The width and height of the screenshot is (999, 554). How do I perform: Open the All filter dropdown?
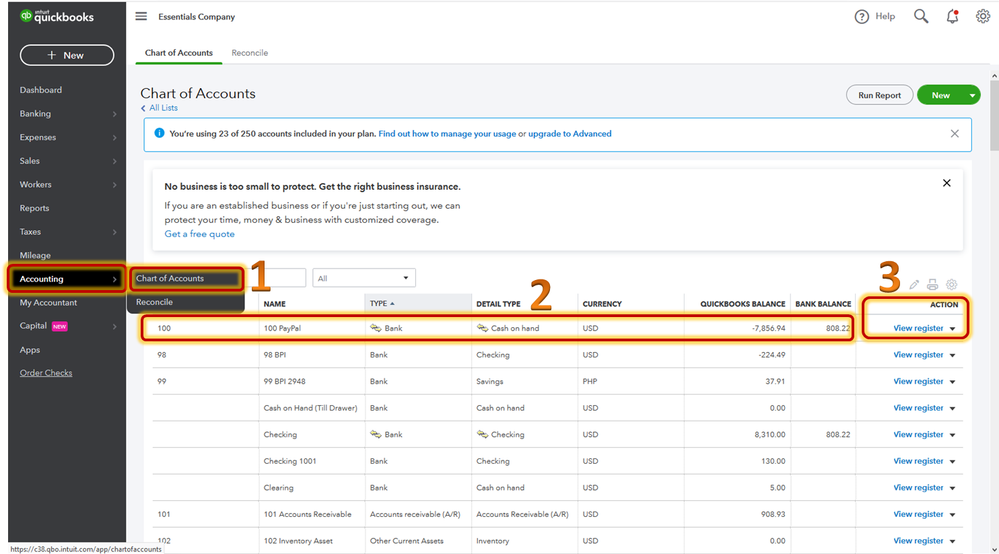[x=363, y=278]
